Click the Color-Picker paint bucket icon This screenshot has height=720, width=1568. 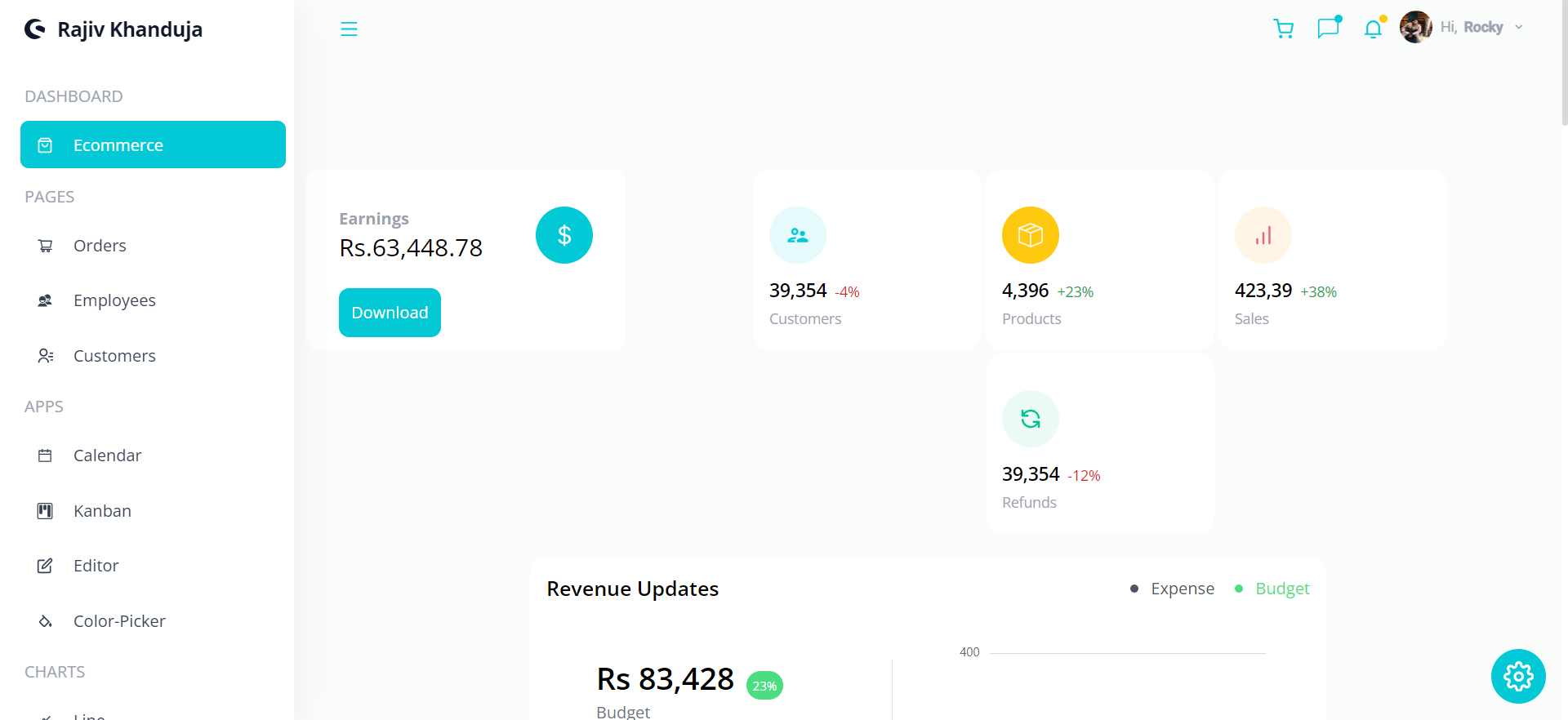pyautogui.click(x=45, y=621)
